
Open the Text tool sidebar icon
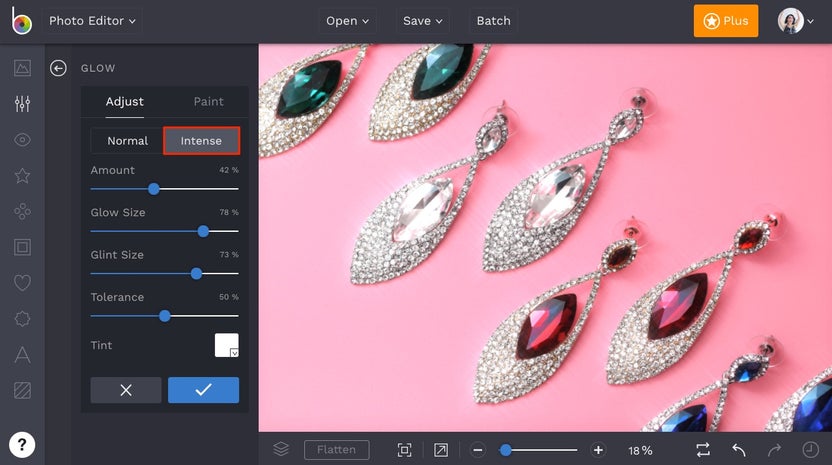(22, 355)
